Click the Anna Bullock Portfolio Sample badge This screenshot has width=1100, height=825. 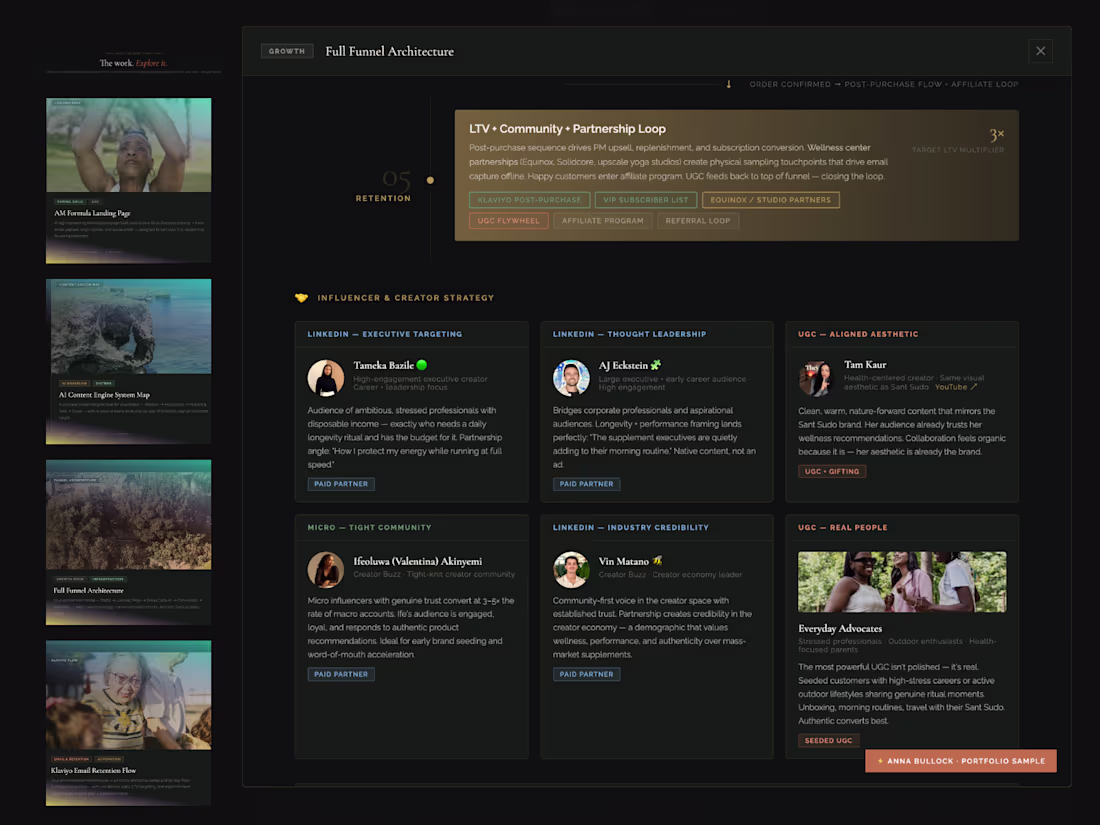(x=960, y=760)
